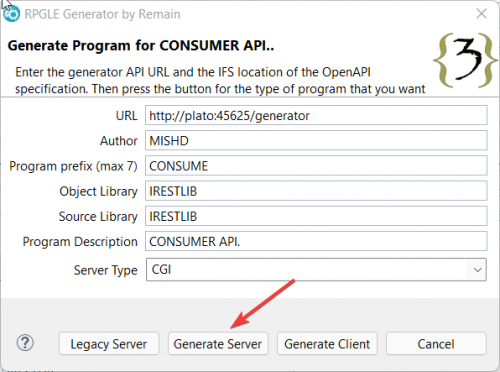This screenshot has width=500, height=372.
Task: Click the OpenAPI {3} logo image
Action: pos(466,60)
